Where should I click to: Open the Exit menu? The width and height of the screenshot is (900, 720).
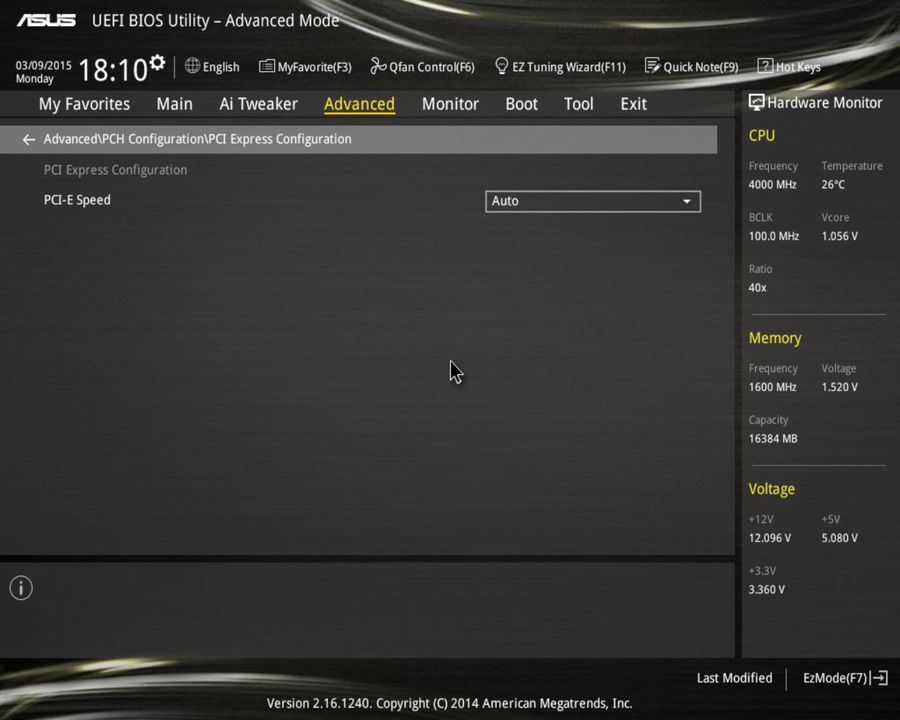tap(633, 103)
